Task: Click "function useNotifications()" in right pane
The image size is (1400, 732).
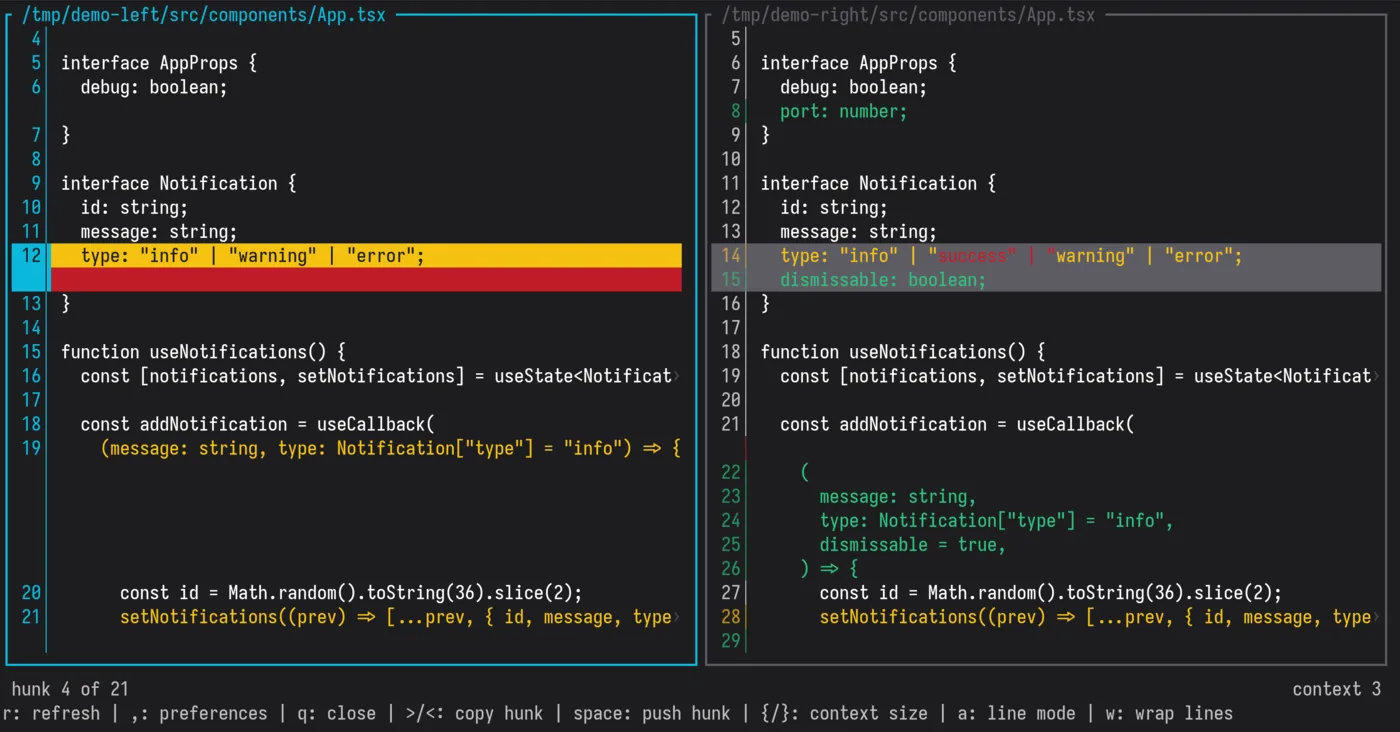Action: [894, 352]
